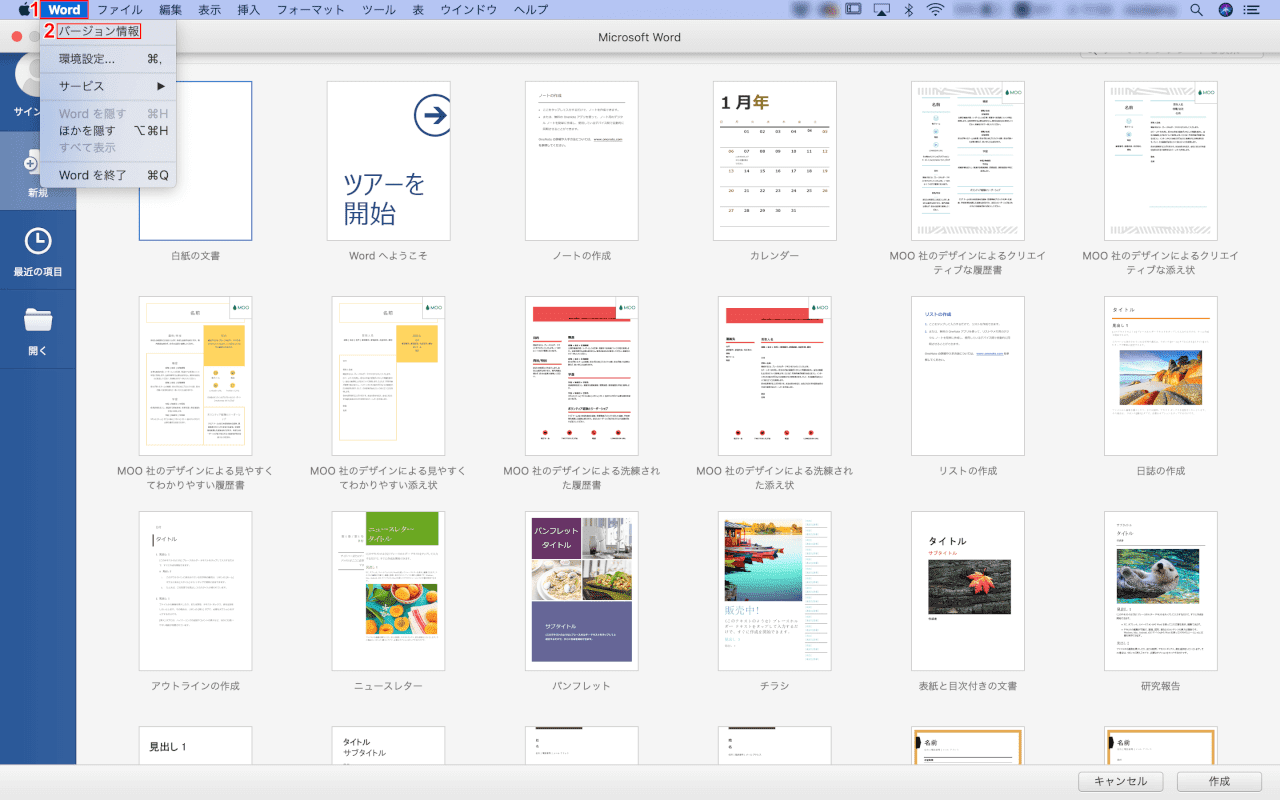Open the 挿入 menu
Image resolution: width=1280 pixels, height=800 pixels.
click(249, 9)
